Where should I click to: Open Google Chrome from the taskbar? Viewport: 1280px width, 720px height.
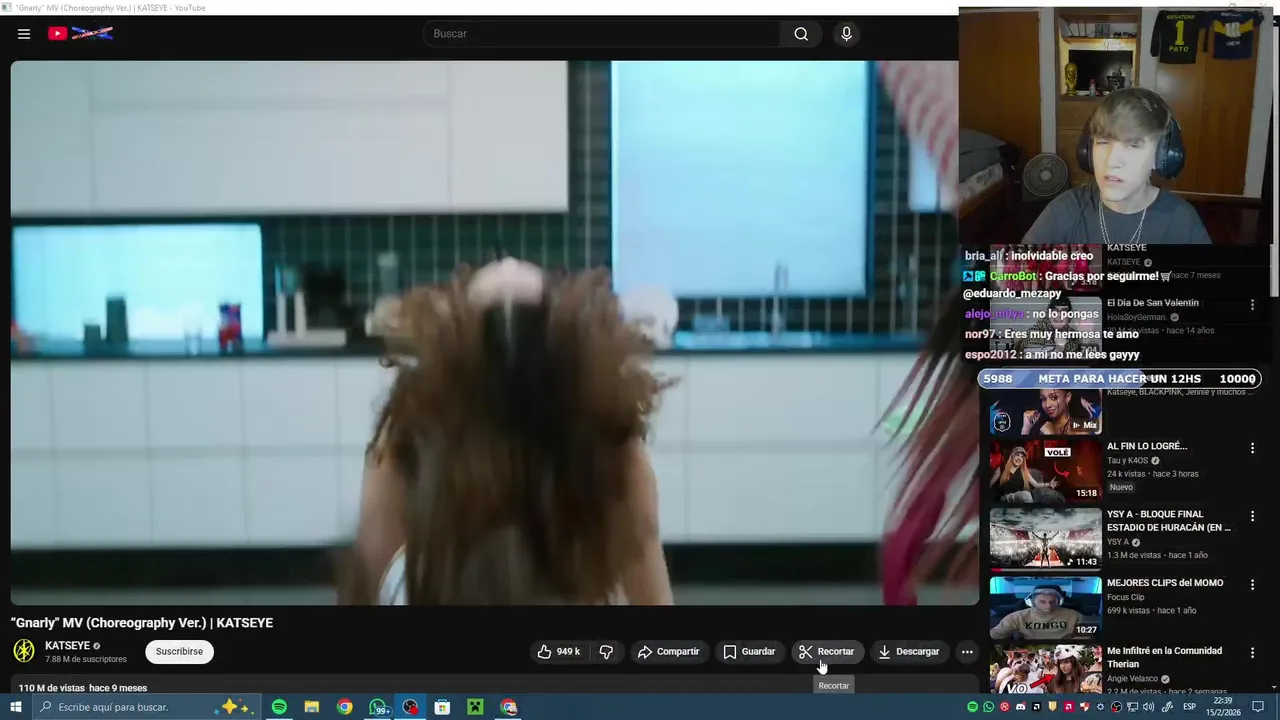[345, 707]
